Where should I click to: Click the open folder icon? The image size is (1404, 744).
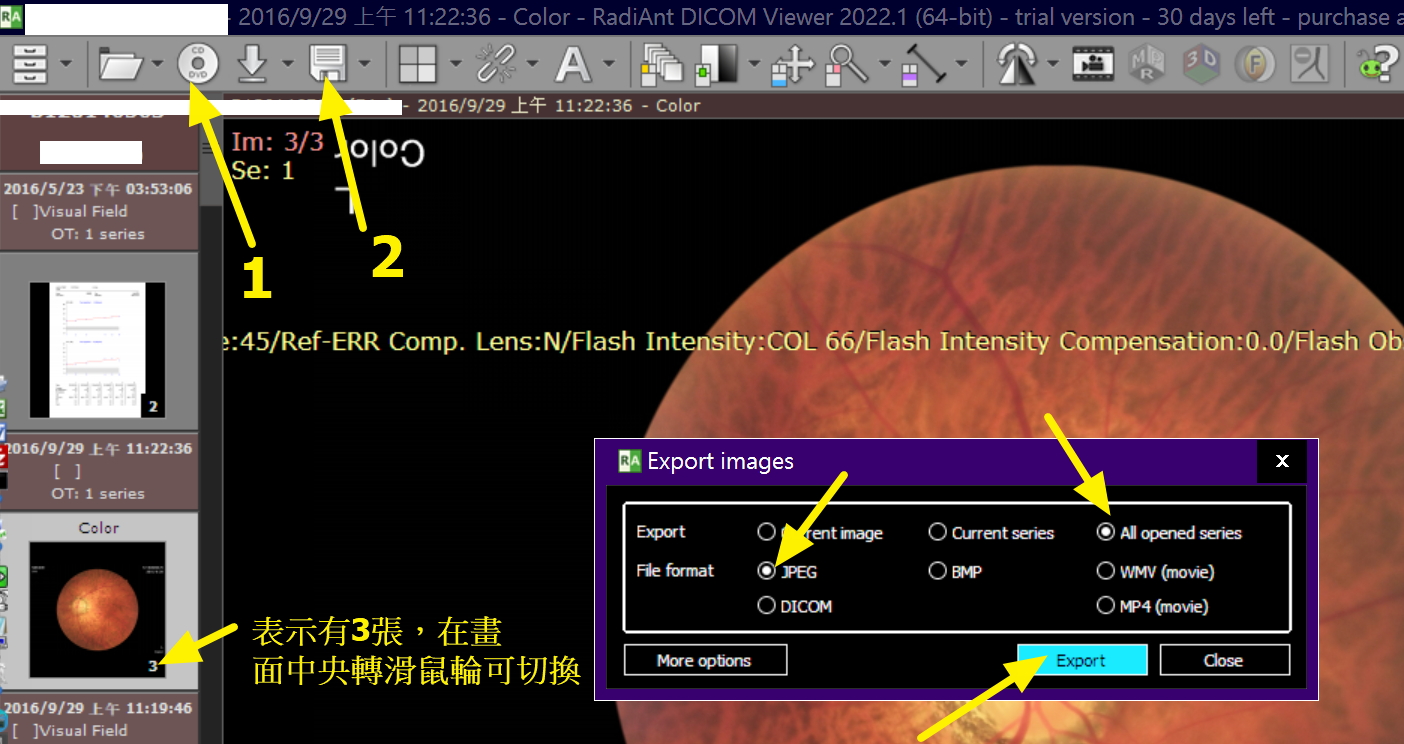pyautogui.click(x=121, y=65)
